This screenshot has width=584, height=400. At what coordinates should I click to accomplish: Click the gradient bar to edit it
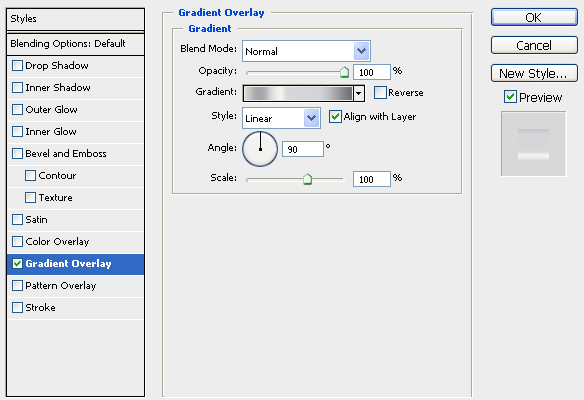pyautogui.click(x=298, y=93)
